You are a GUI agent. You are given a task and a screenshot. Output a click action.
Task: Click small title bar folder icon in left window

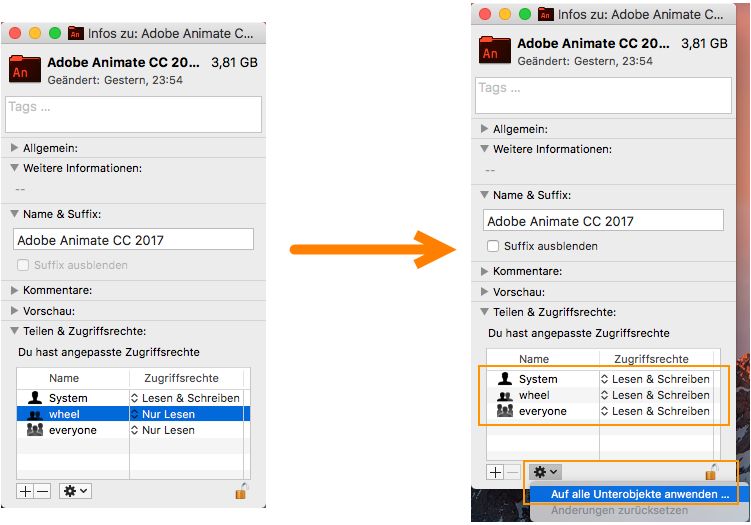pos(76,33)
